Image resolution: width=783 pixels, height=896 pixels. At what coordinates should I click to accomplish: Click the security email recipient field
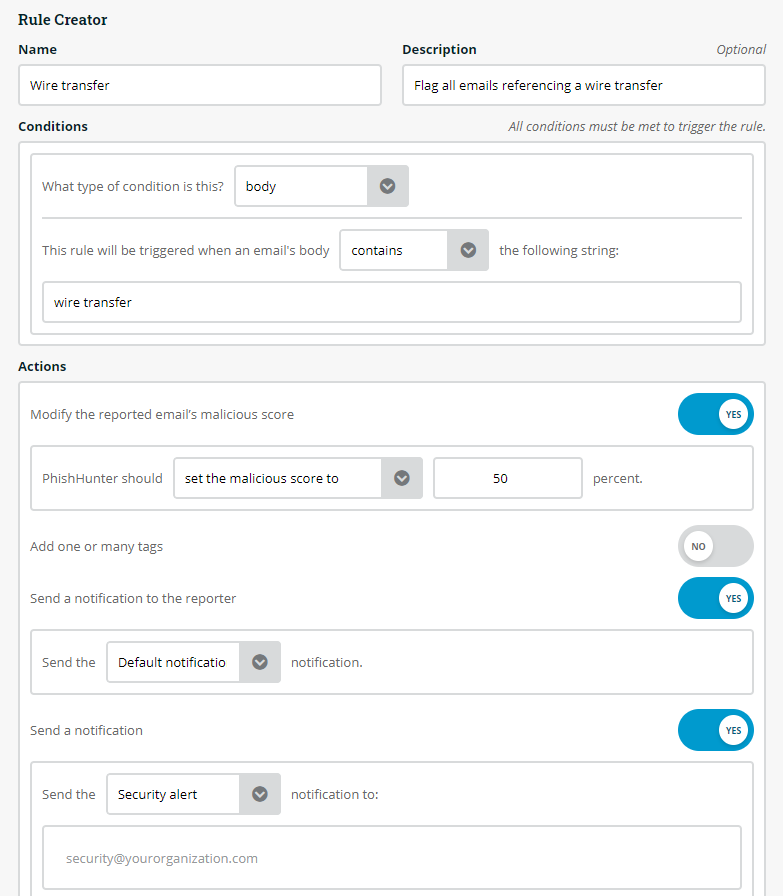point(391,858)
